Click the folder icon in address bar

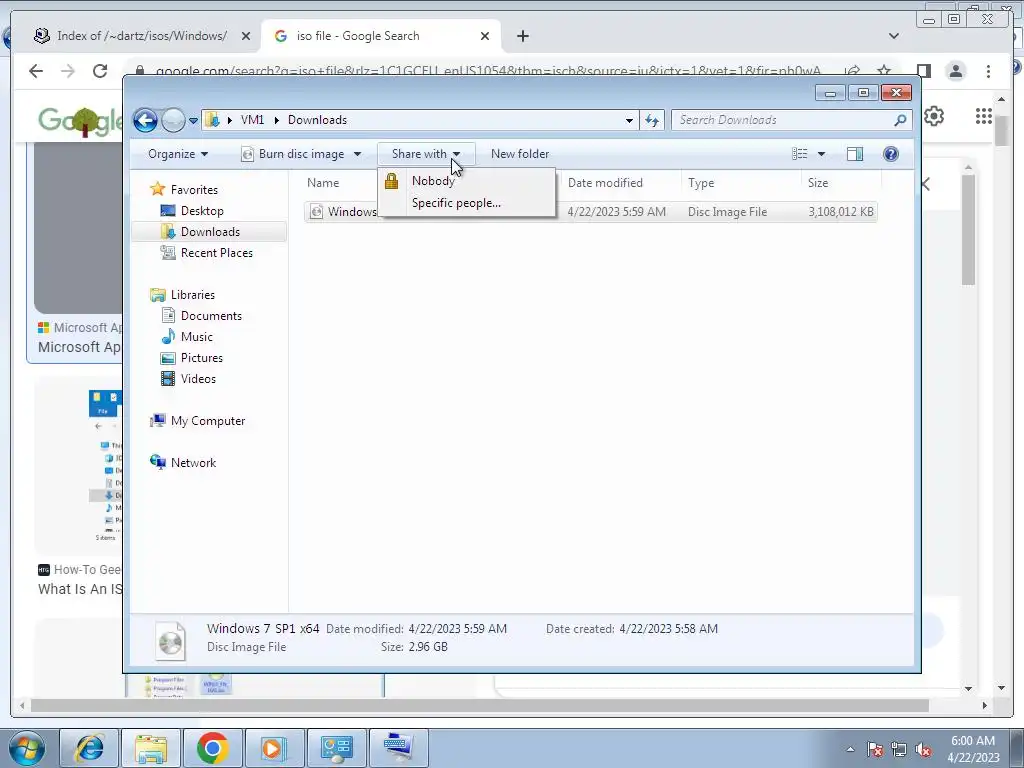212,120
